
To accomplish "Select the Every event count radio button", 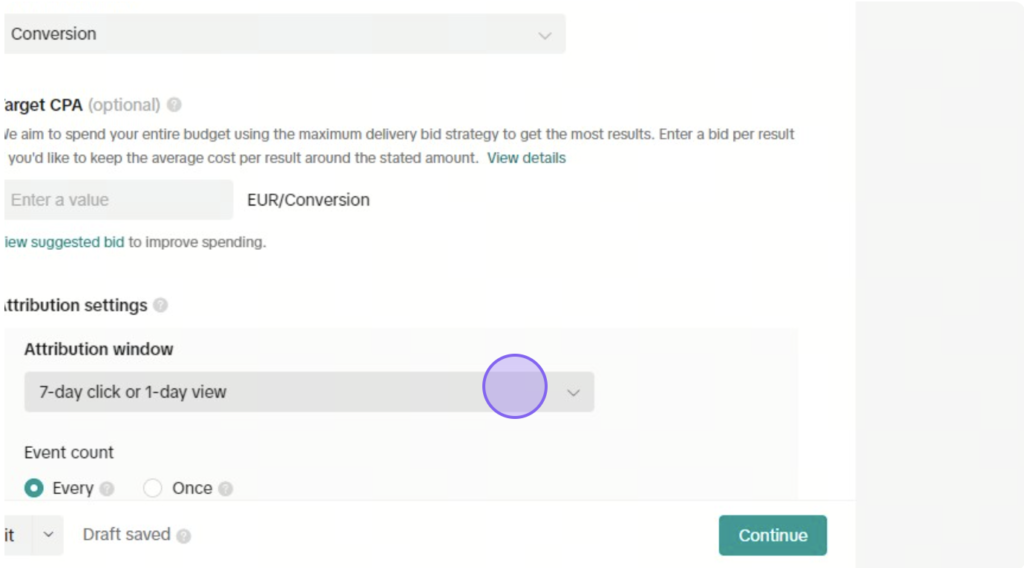I will click(34, 488).
